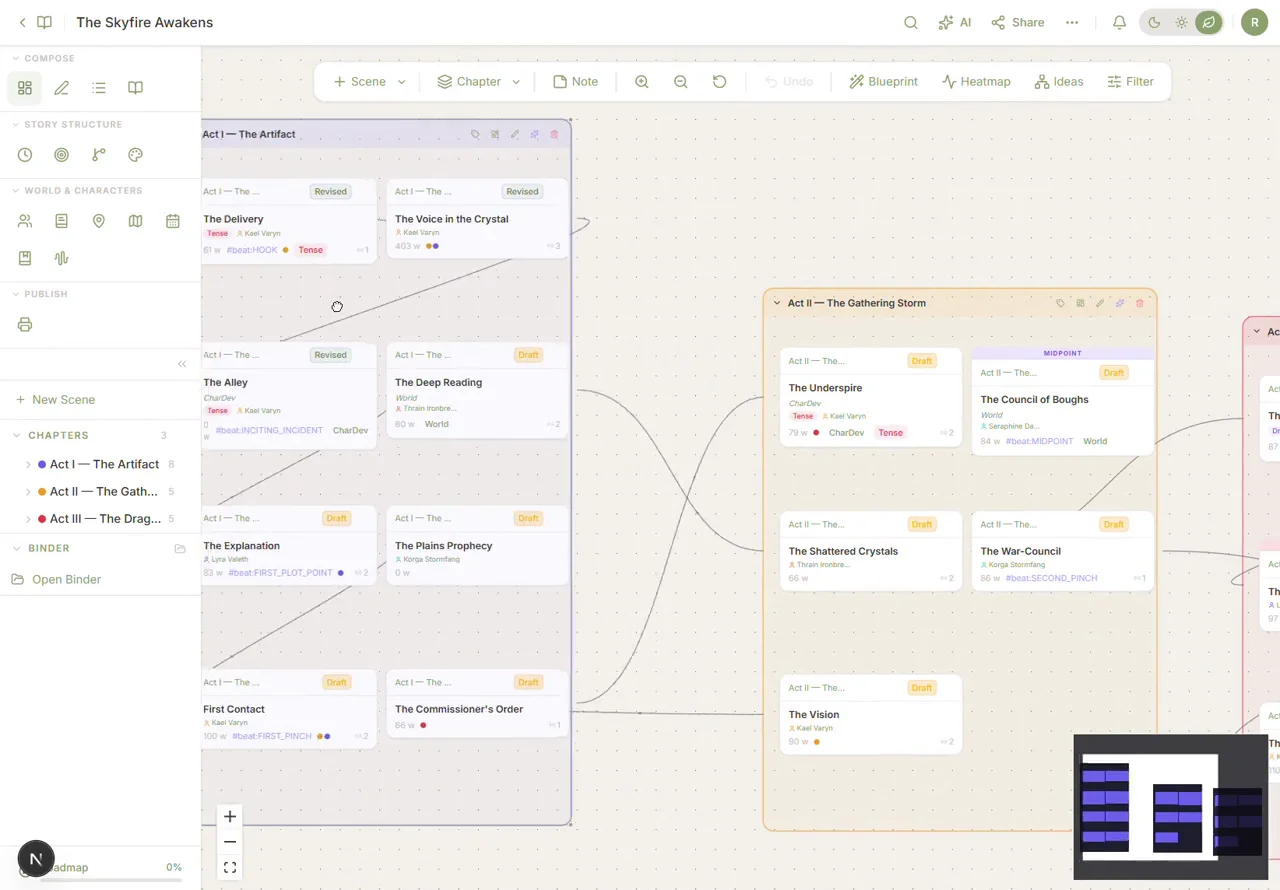Open the Blueprint view
This screenshot has width=1280, height=890.
(883, 82)
